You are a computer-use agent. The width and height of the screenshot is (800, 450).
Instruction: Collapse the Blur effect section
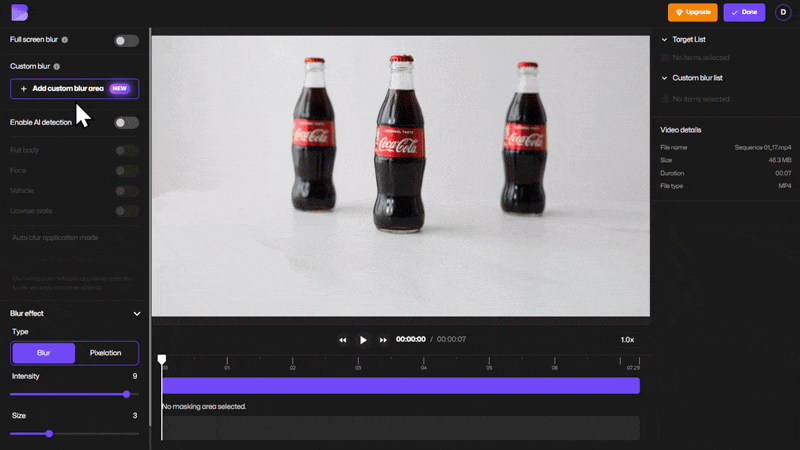click(137, 314)
